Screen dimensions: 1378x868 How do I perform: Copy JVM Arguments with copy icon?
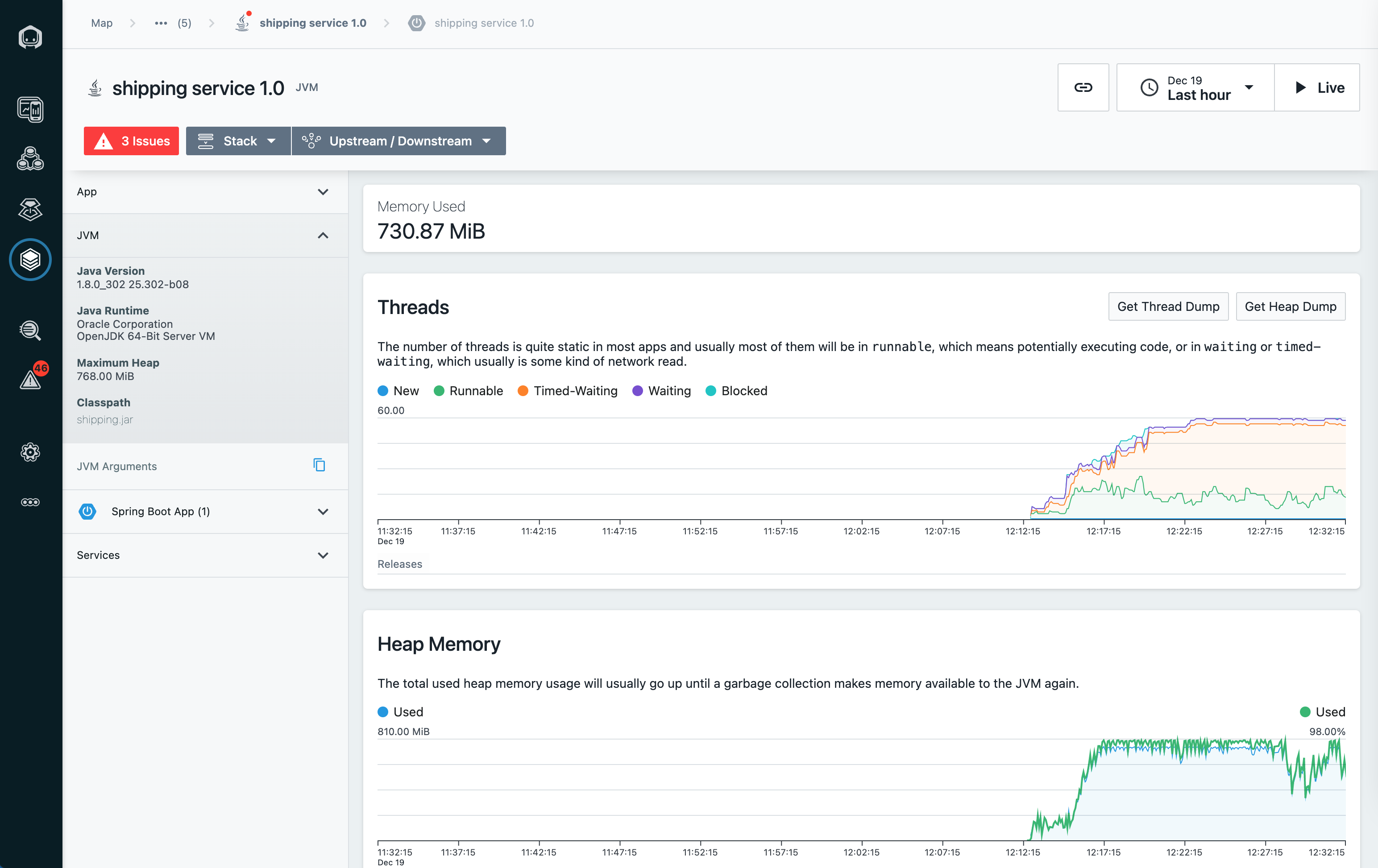(x=320, y=465)
